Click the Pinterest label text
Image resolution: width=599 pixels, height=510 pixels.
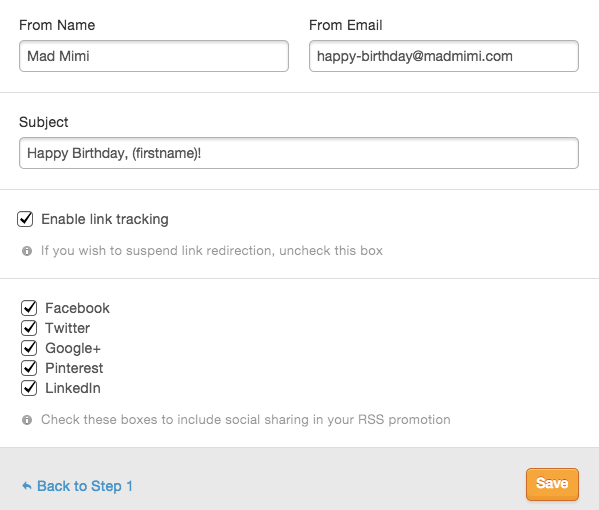point(74,368)
